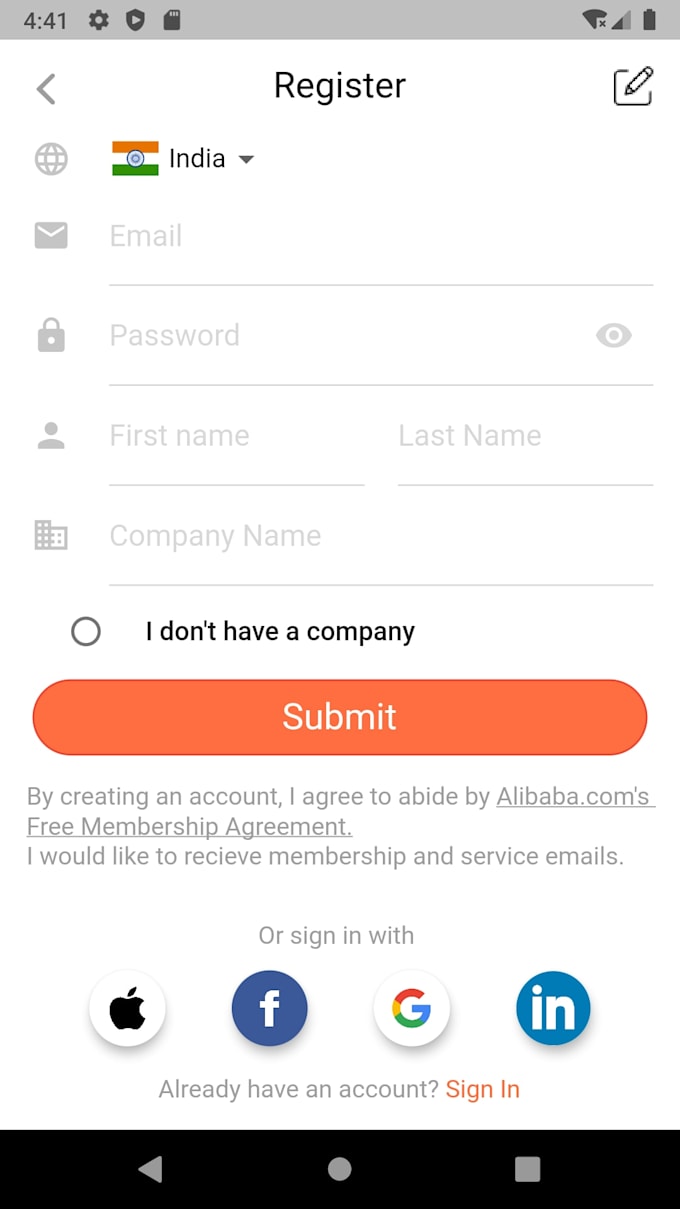
Task: Focus the Email input field
Action: click(x=380, y=237)
